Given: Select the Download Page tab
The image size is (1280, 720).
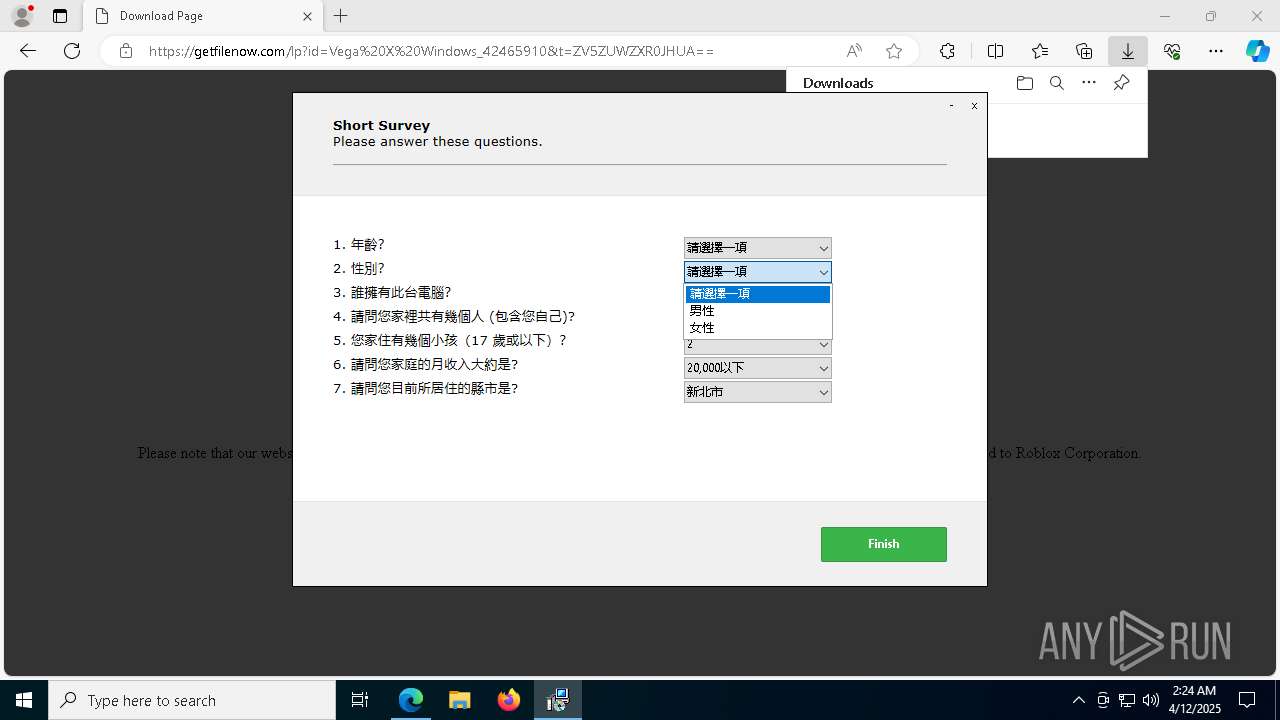Looking at the screenshot, I should click(203, 16).
